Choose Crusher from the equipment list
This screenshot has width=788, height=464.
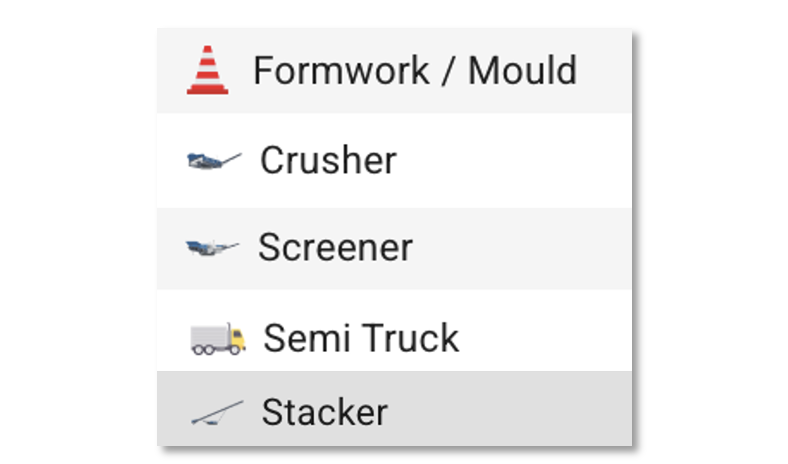[394, 160]
